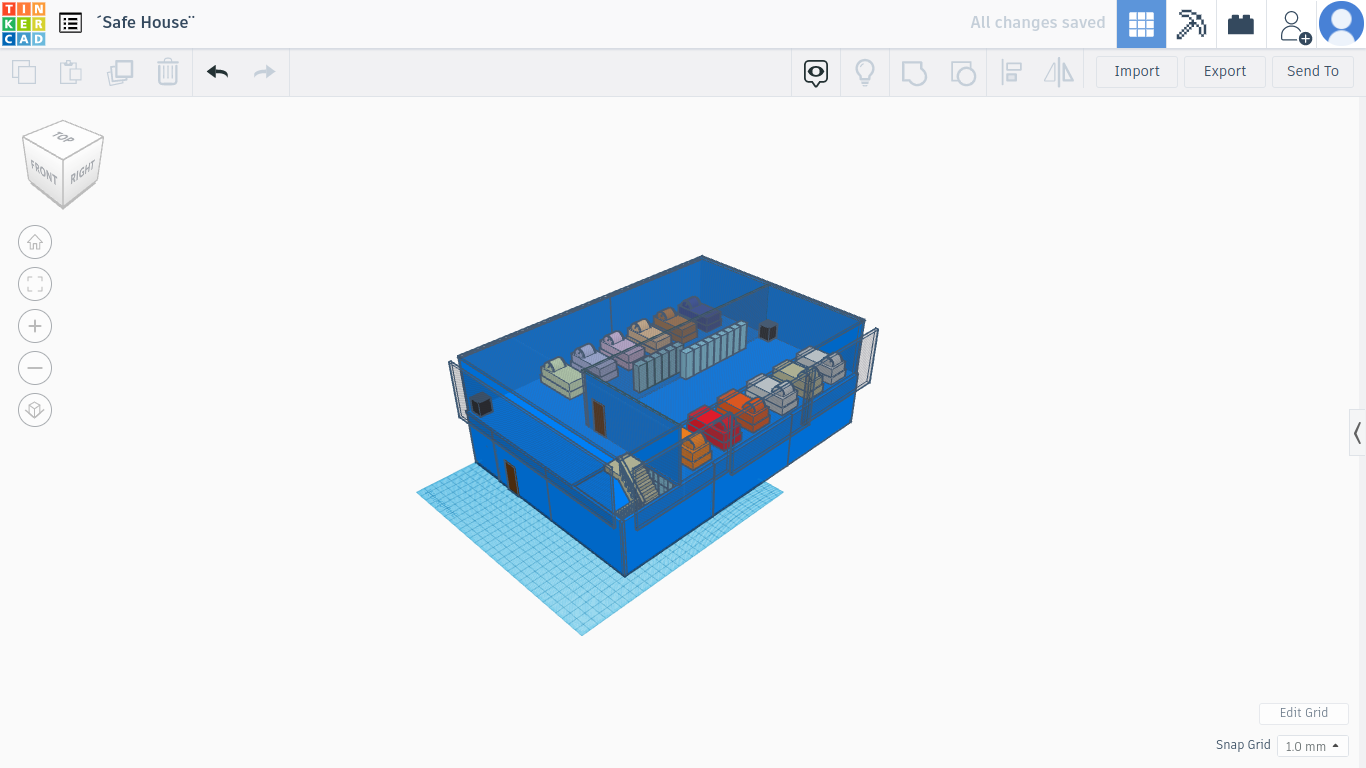
Task: Switch to Bricks mode
Action: [x=1241, y=24]
